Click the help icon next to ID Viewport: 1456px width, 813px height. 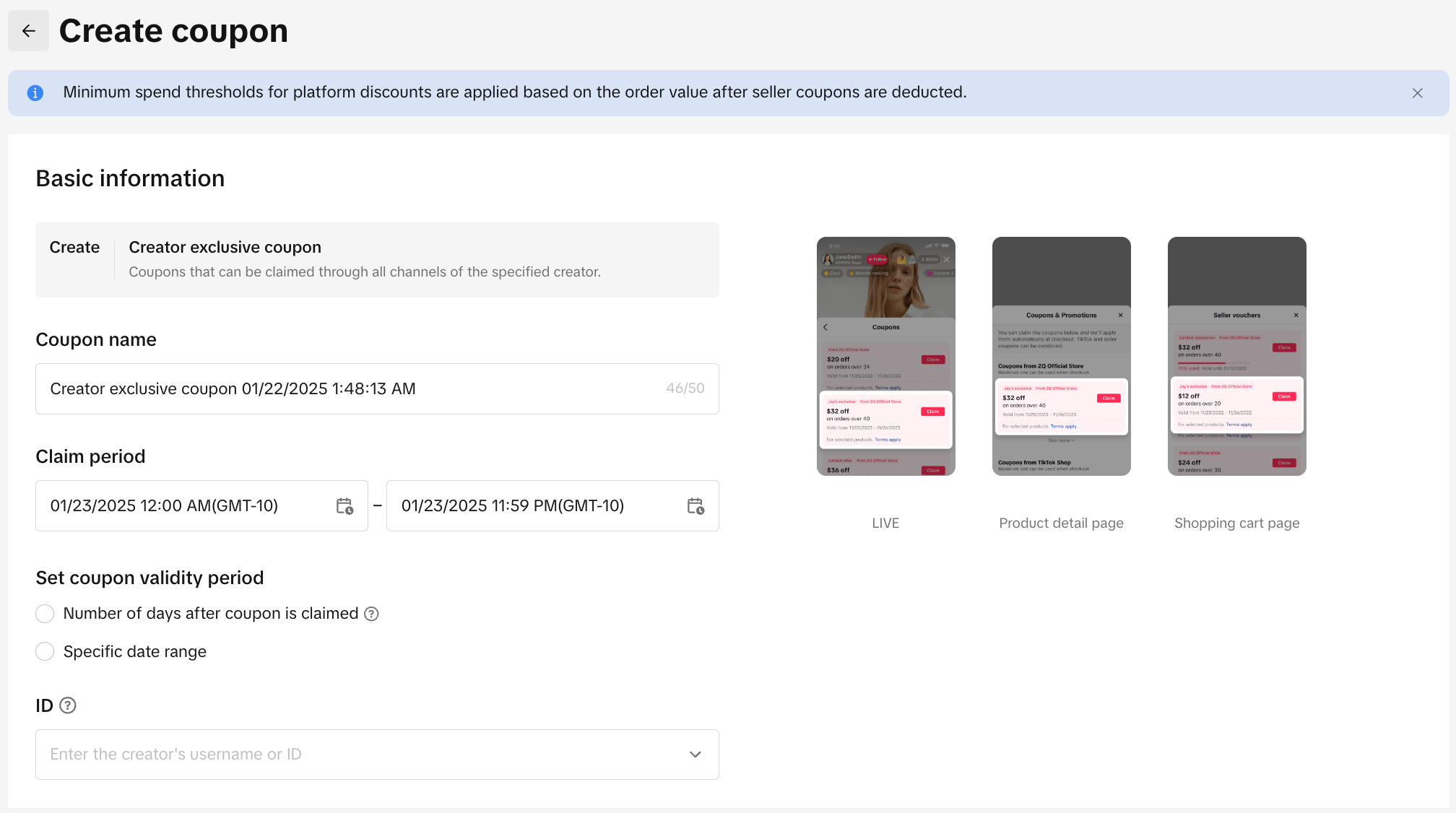tap(68, 705)
